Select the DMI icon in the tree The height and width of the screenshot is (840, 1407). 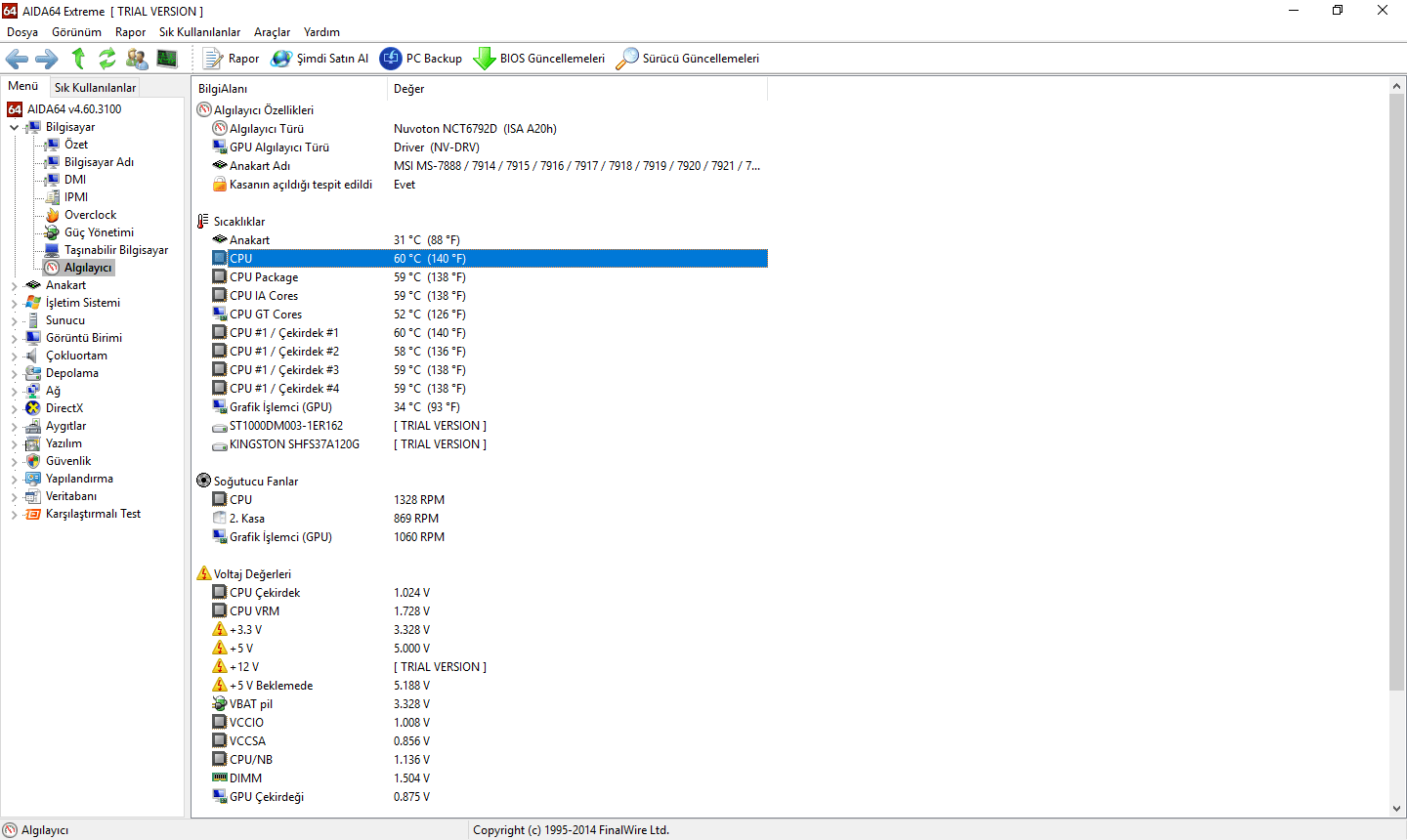click(53, 180)
